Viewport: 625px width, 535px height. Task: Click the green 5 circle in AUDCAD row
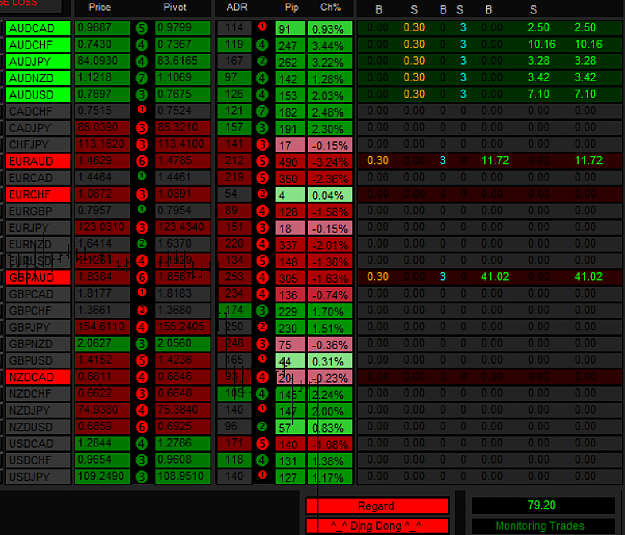tap(142, 28)
